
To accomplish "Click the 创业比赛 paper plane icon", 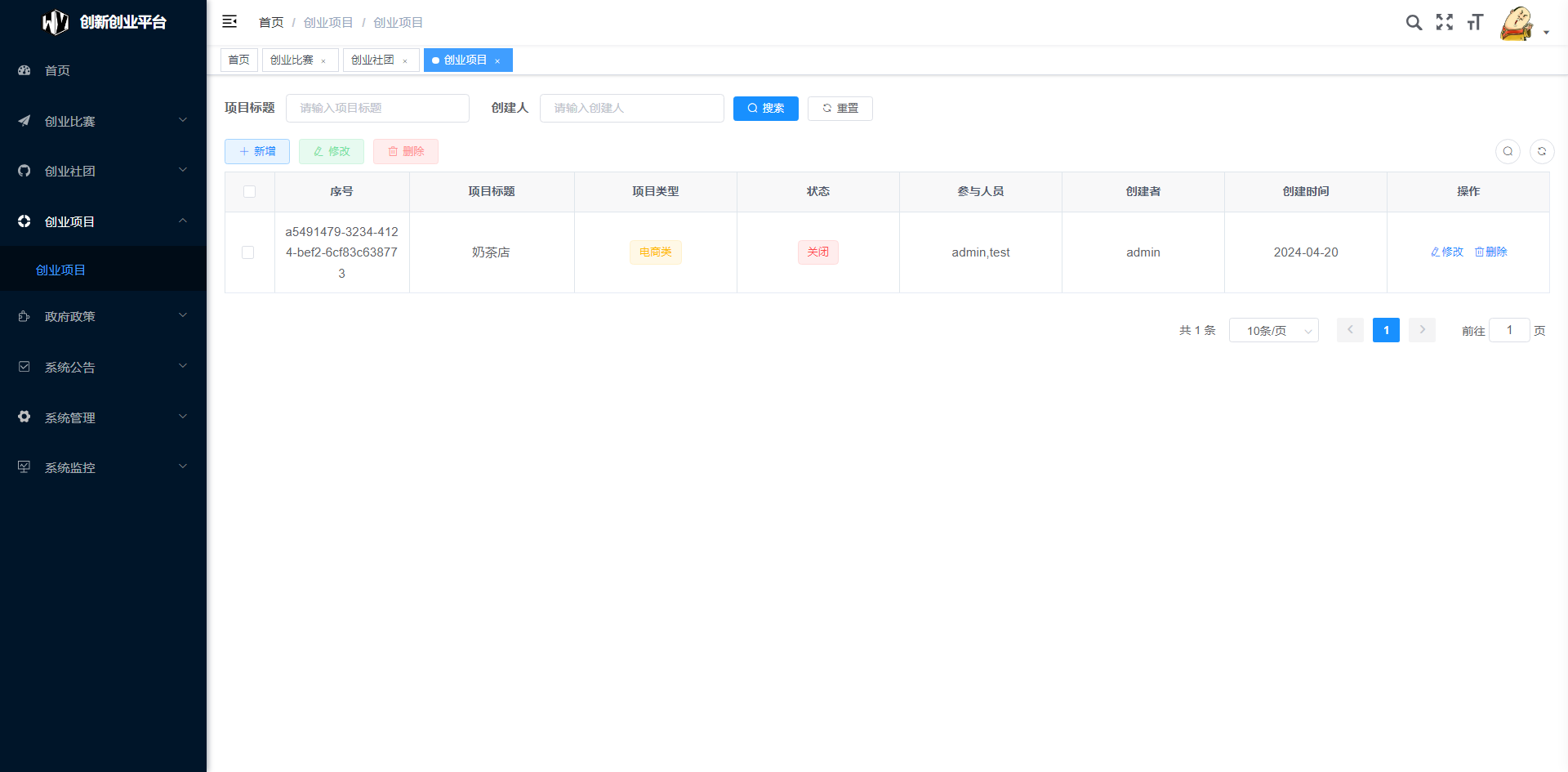I will click(x=24, y=121).
